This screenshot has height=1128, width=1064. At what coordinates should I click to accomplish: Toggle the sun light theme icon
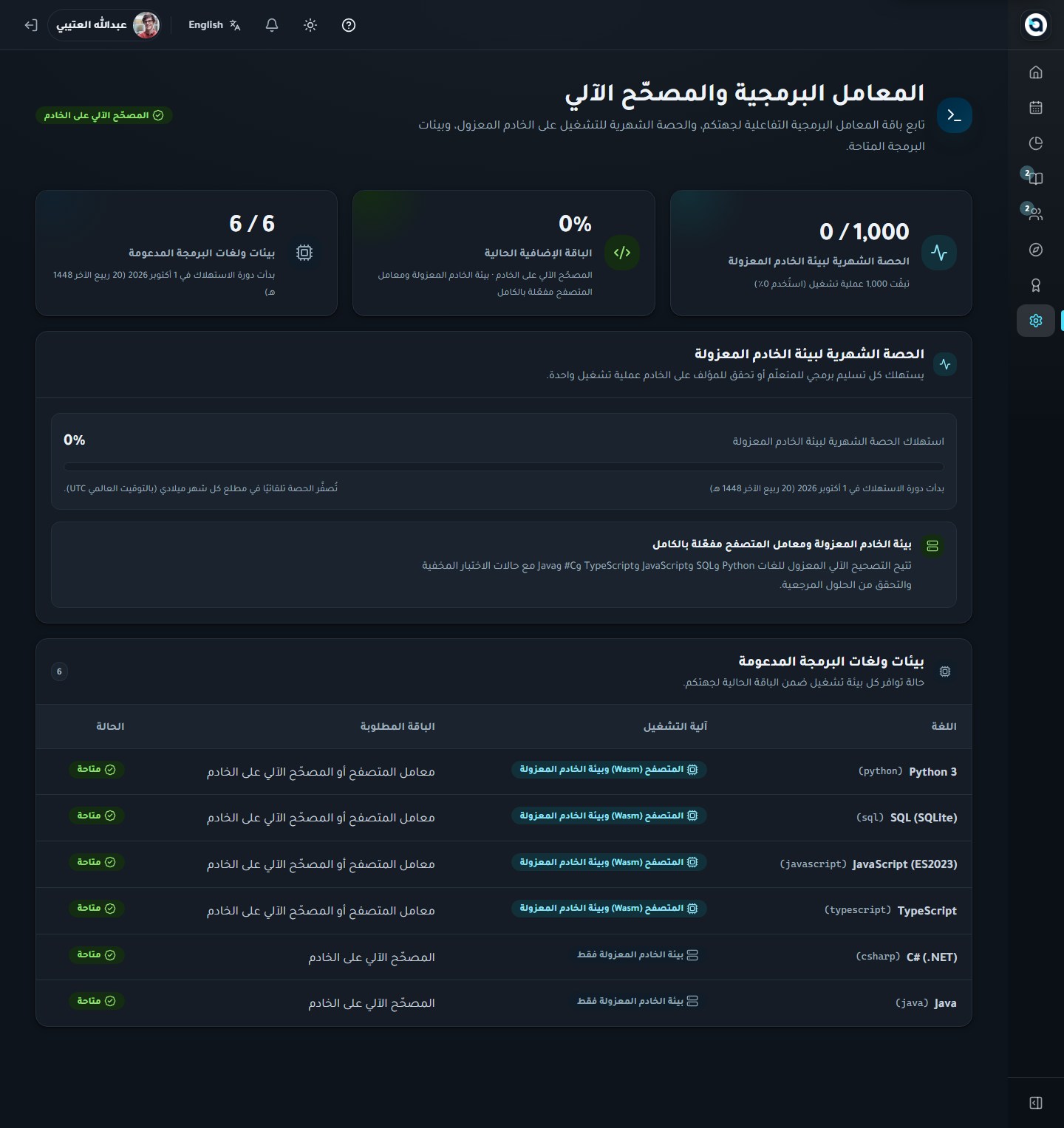[310, 25]
